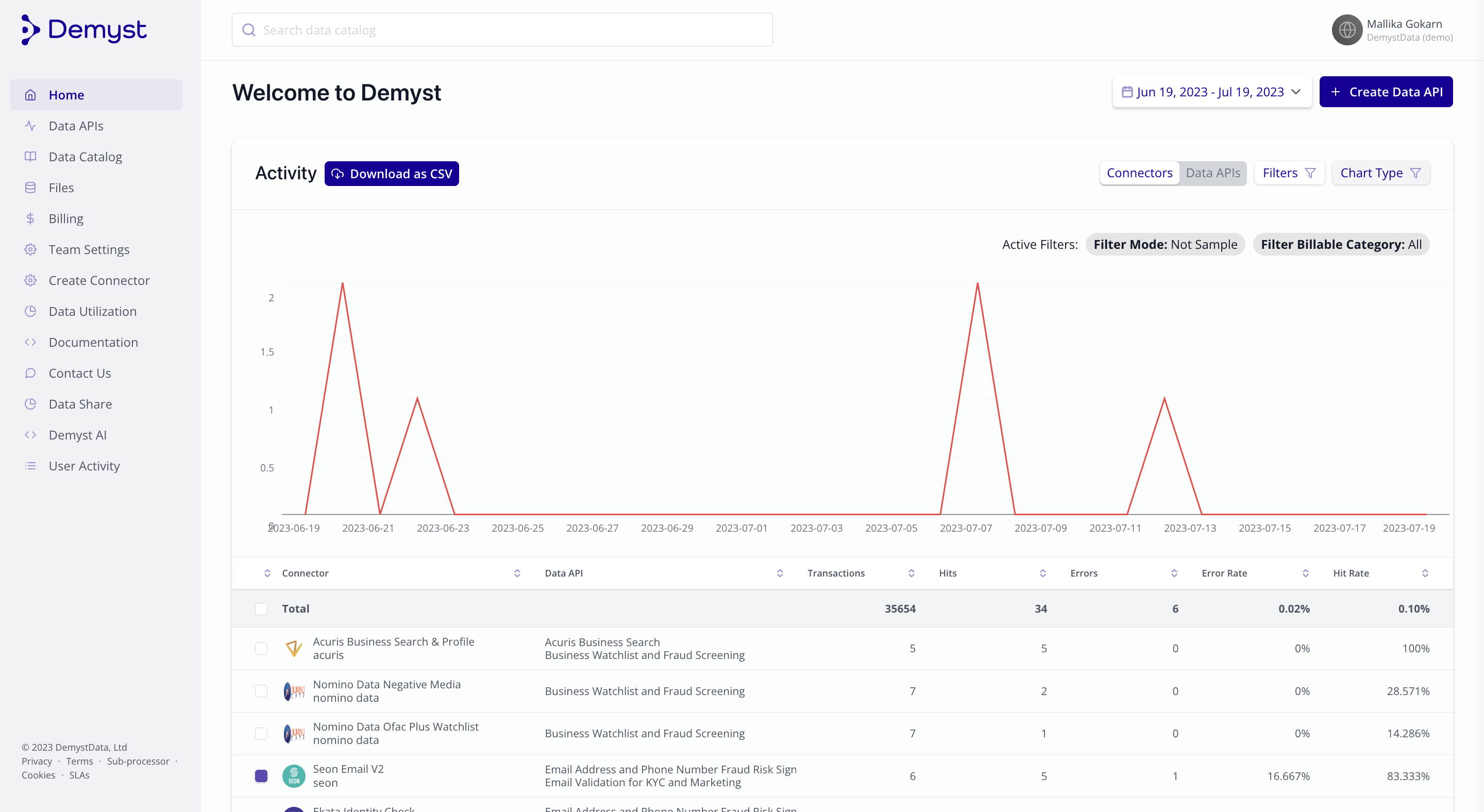This screenshot has height=812, width=1484.
Task: Click the Demyst logo icon
Action: pos(30,30)
